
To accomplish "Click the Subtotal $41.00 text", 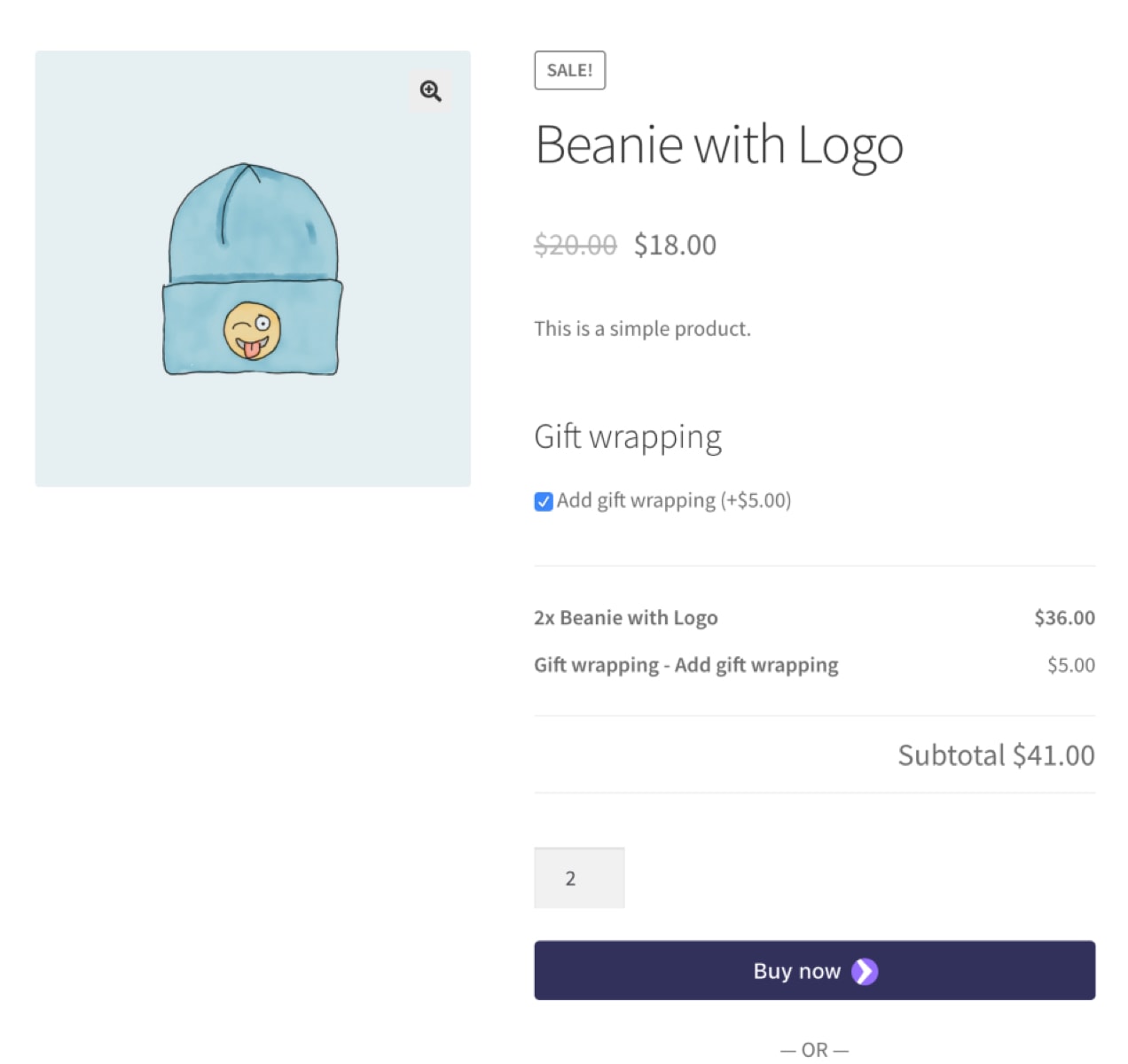I will pyautogui.click(x=996, y=755).
